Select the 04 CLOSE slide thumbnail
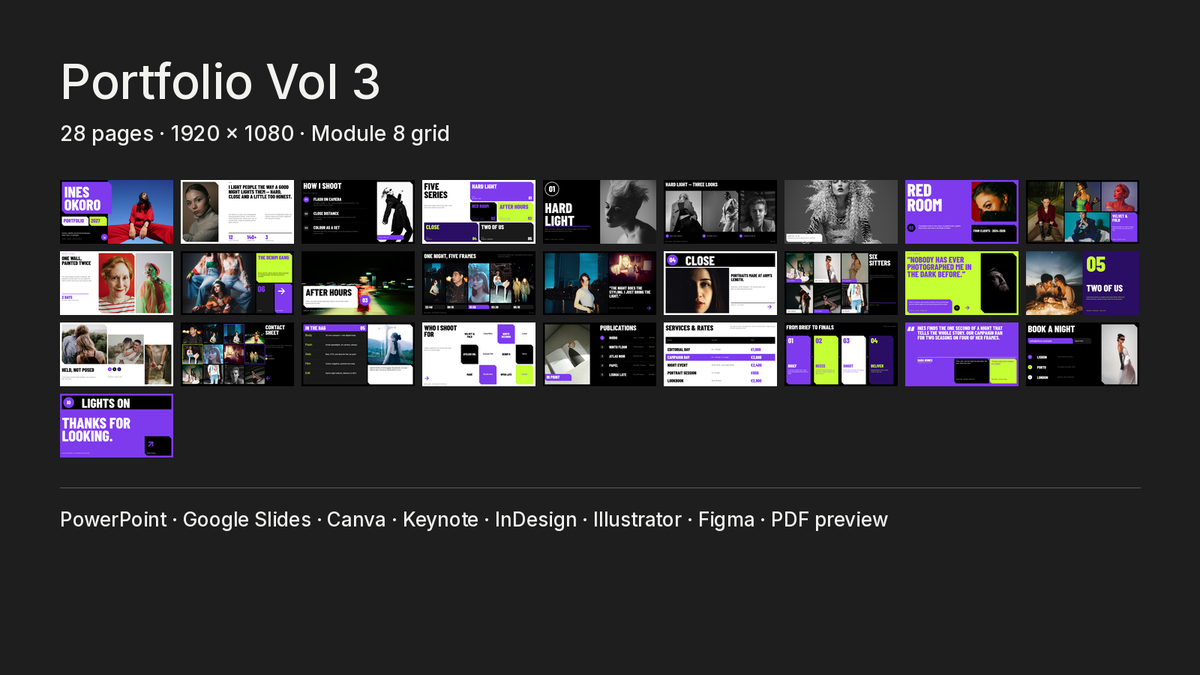The height and width of the screenshot is (675, 1200). 721,283
